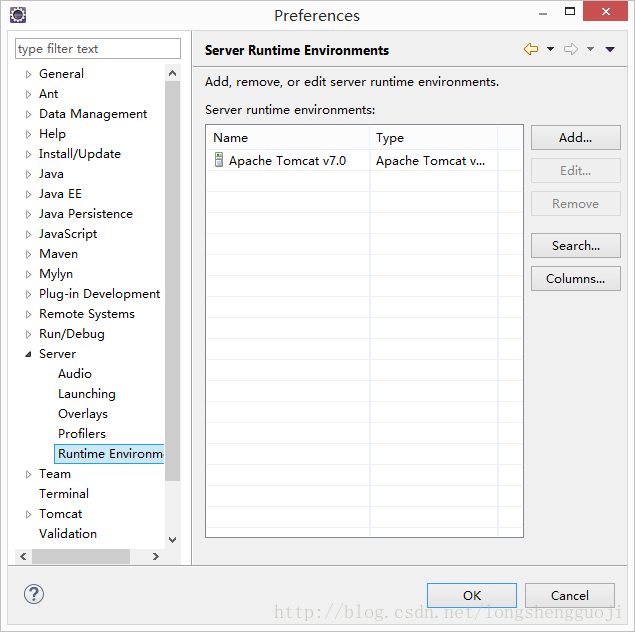The width and height of the screenshot is (635, 632).
Task: Expand the Java EE node
Action: [28, 194]
